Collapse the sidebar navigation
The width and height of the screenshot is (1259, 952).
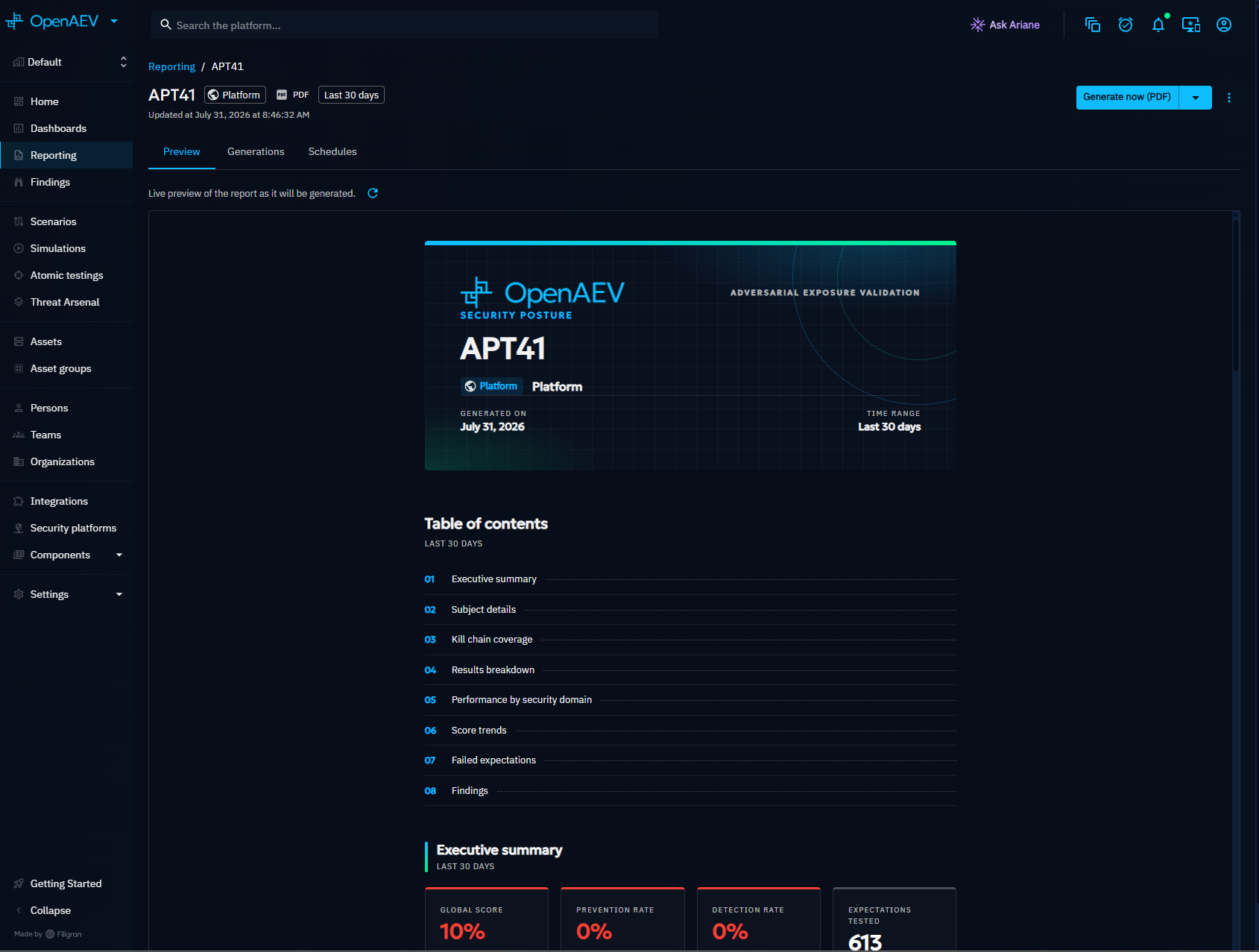tap(66, 910)
